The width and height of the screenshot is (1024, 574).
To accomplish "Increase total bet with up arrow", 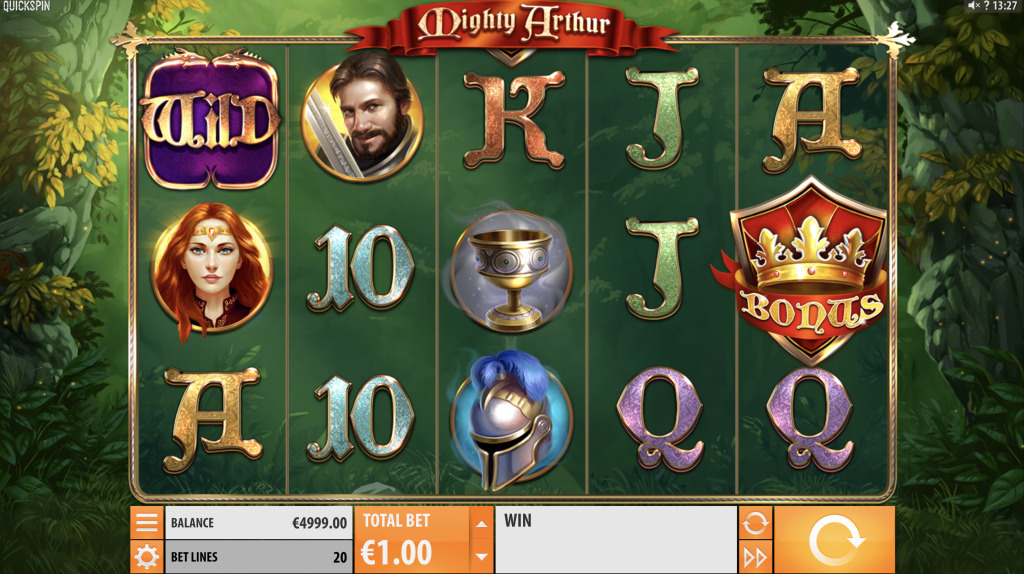I will [481, 523].
